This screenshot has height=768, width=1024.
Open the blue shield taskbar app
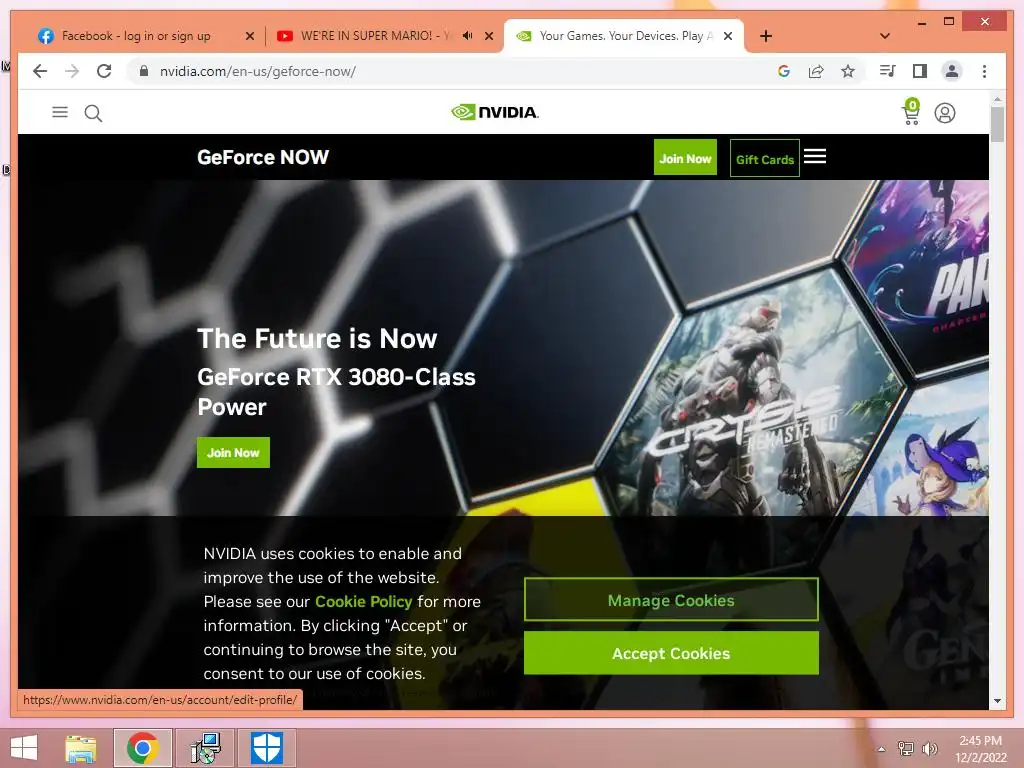point(267,748)
